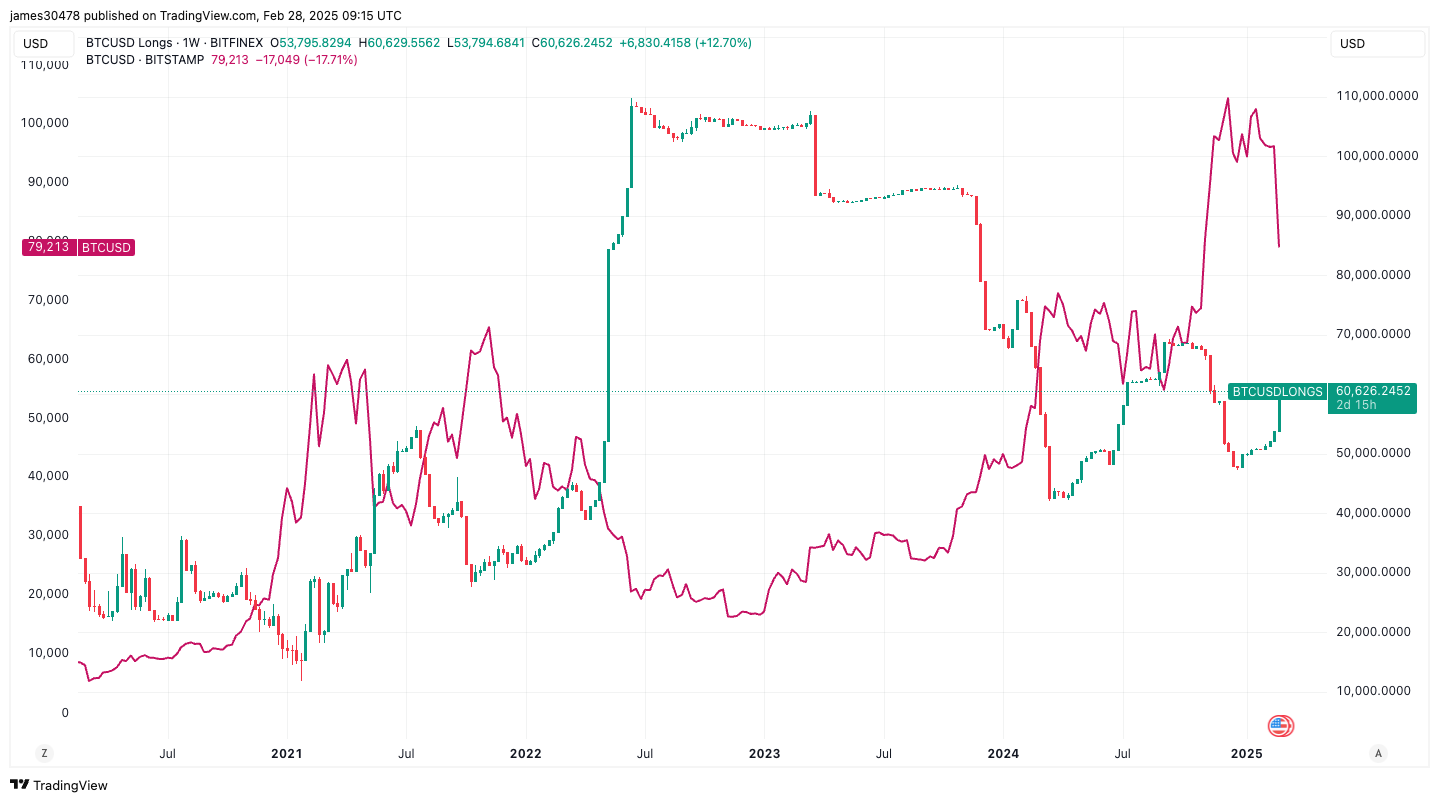Click the TradingView logo at bottom left
Image resolution: width=1439 pixels, height=802 pixels.
(59, 786)
